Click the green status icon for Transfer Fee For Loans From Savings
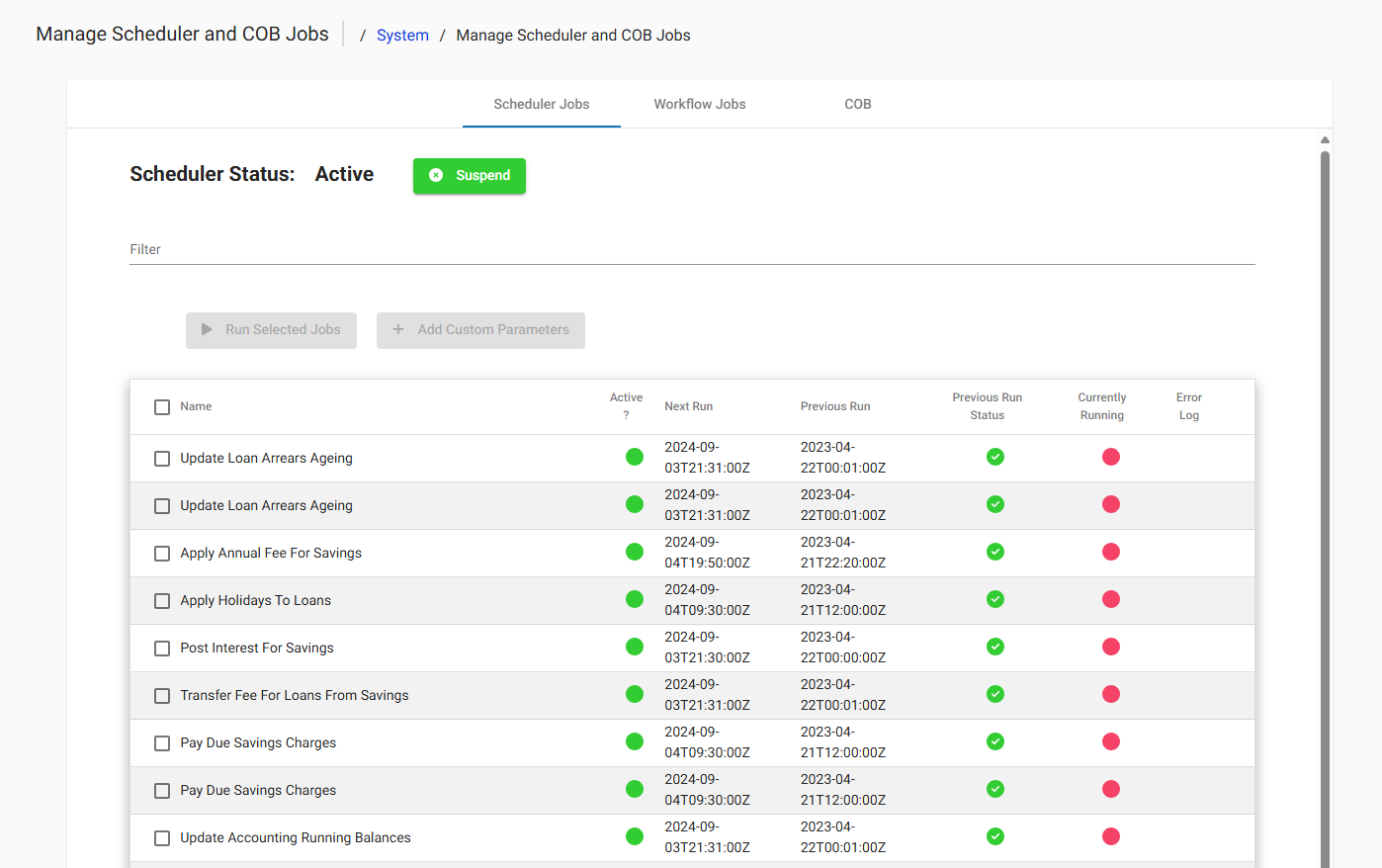The width and height of the screenshot is (1382, 868). pyautogui.click(x=635, y=694)
